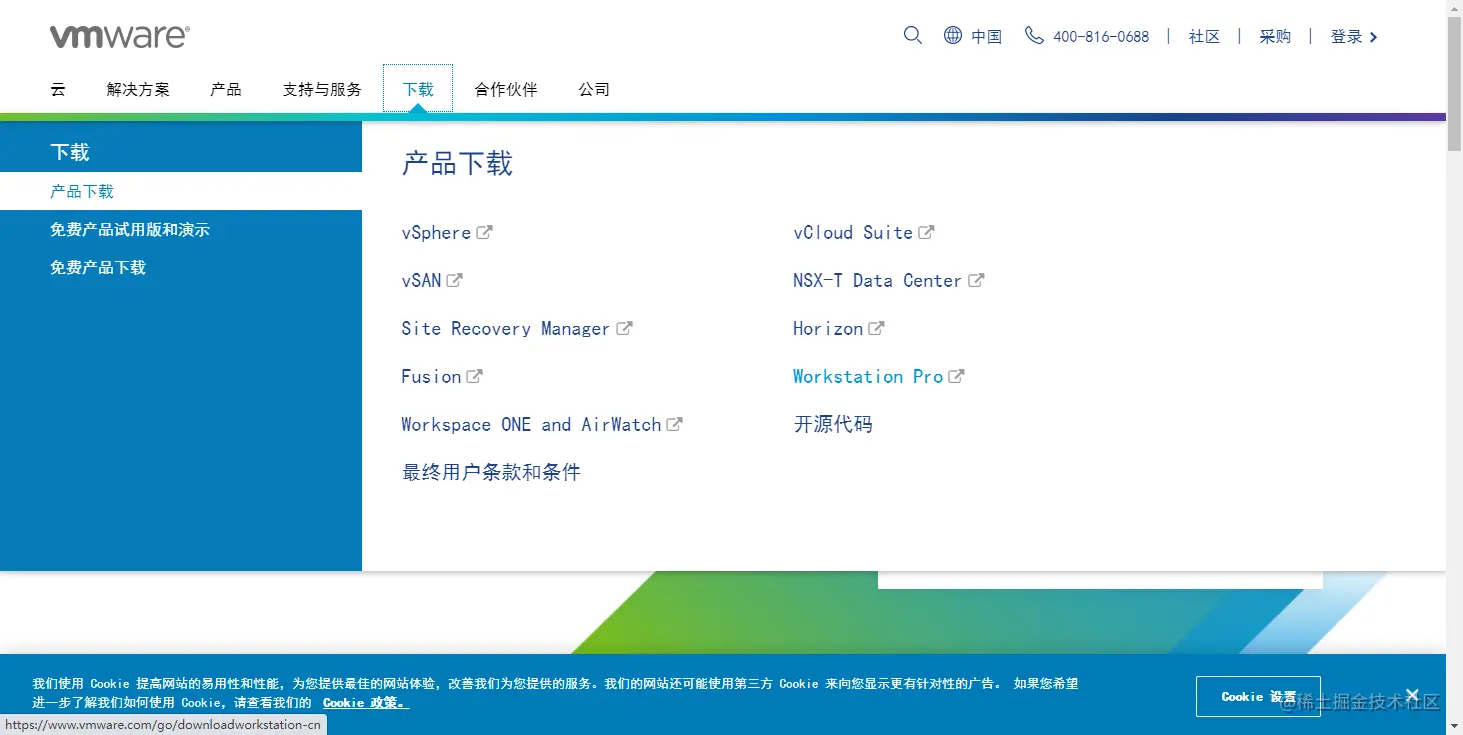Open the 解决方案 menu
Image resolution: width=1463 pixels, height=735 pixels.
point(138,89)
